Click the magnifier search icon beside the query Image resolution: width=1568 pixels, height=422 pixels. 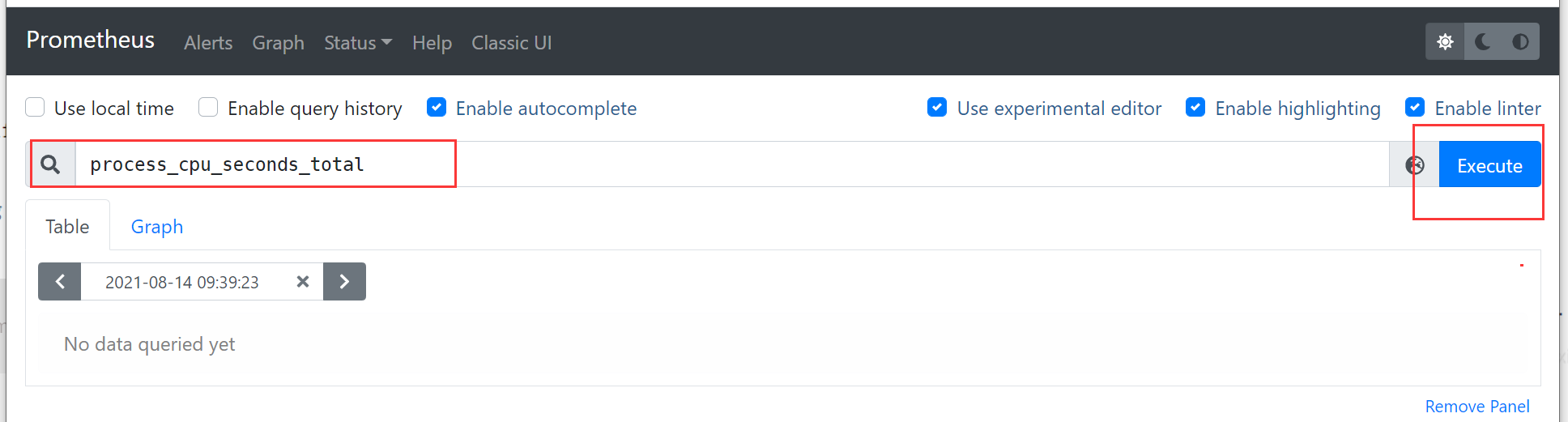[51, 164]
